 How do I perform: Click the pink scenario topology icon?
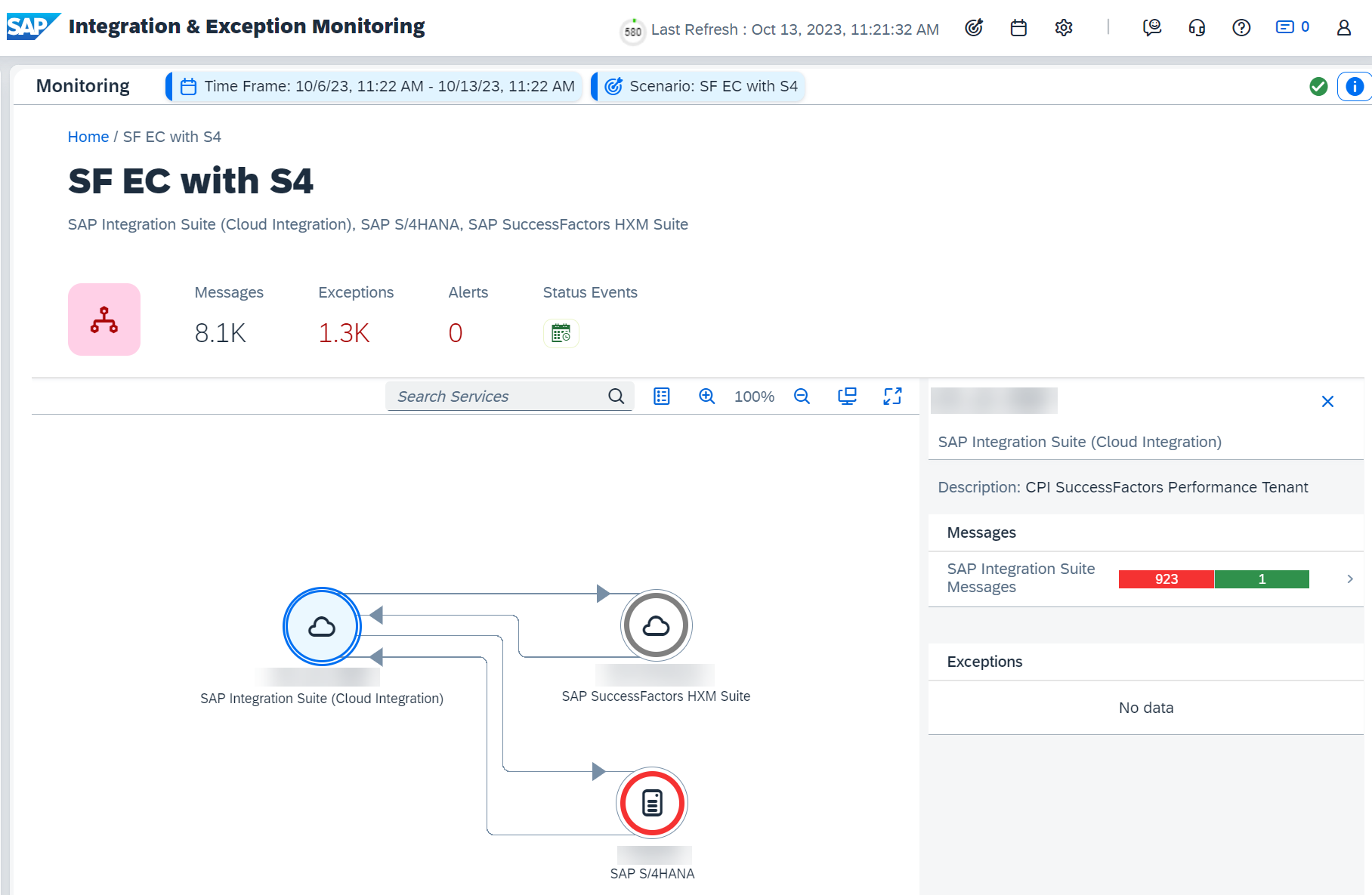[104, 319]
